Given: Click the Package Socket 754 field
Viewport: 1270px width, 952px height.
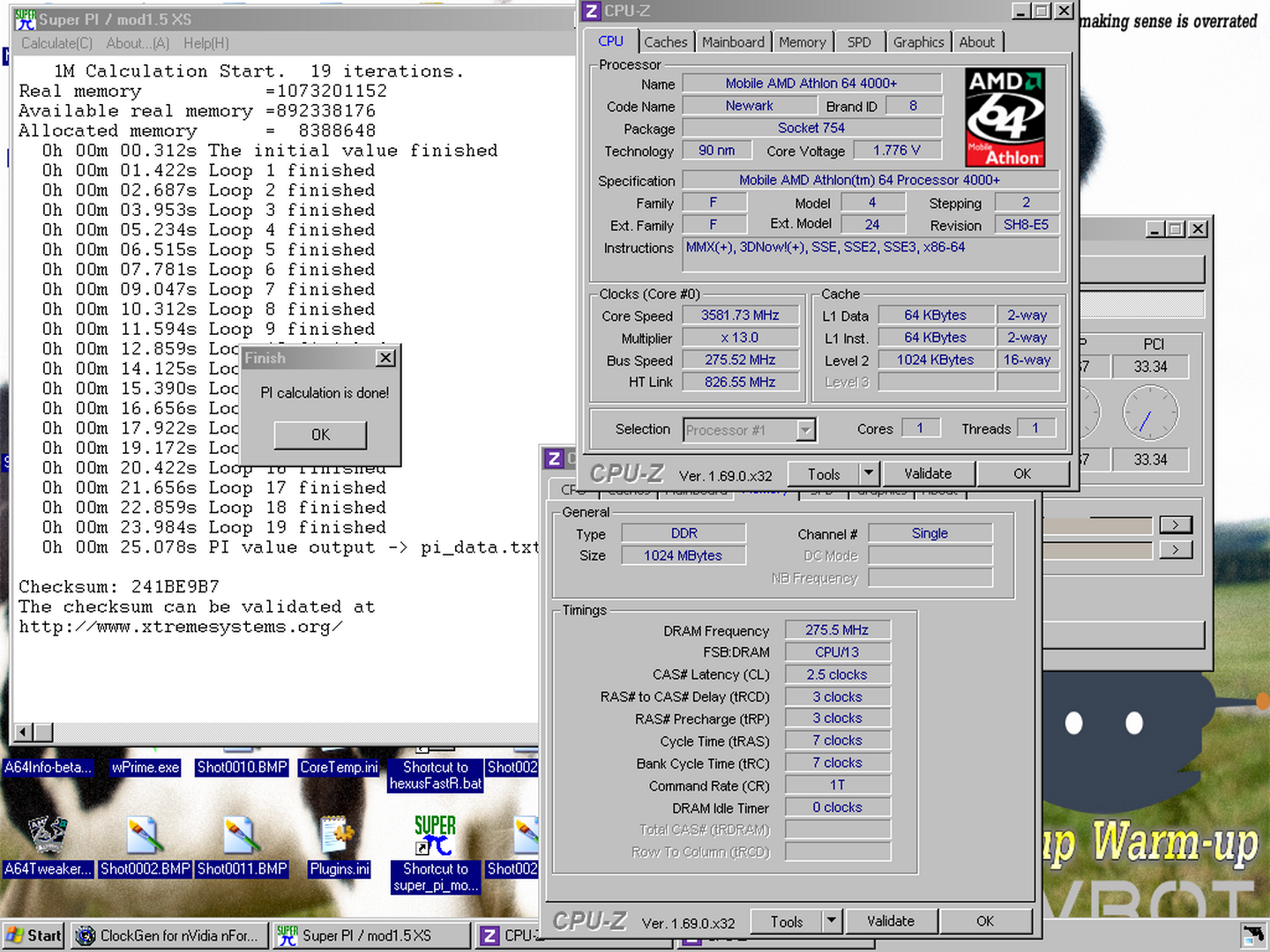Looking at the screenshot, I should tap(811, 128).
